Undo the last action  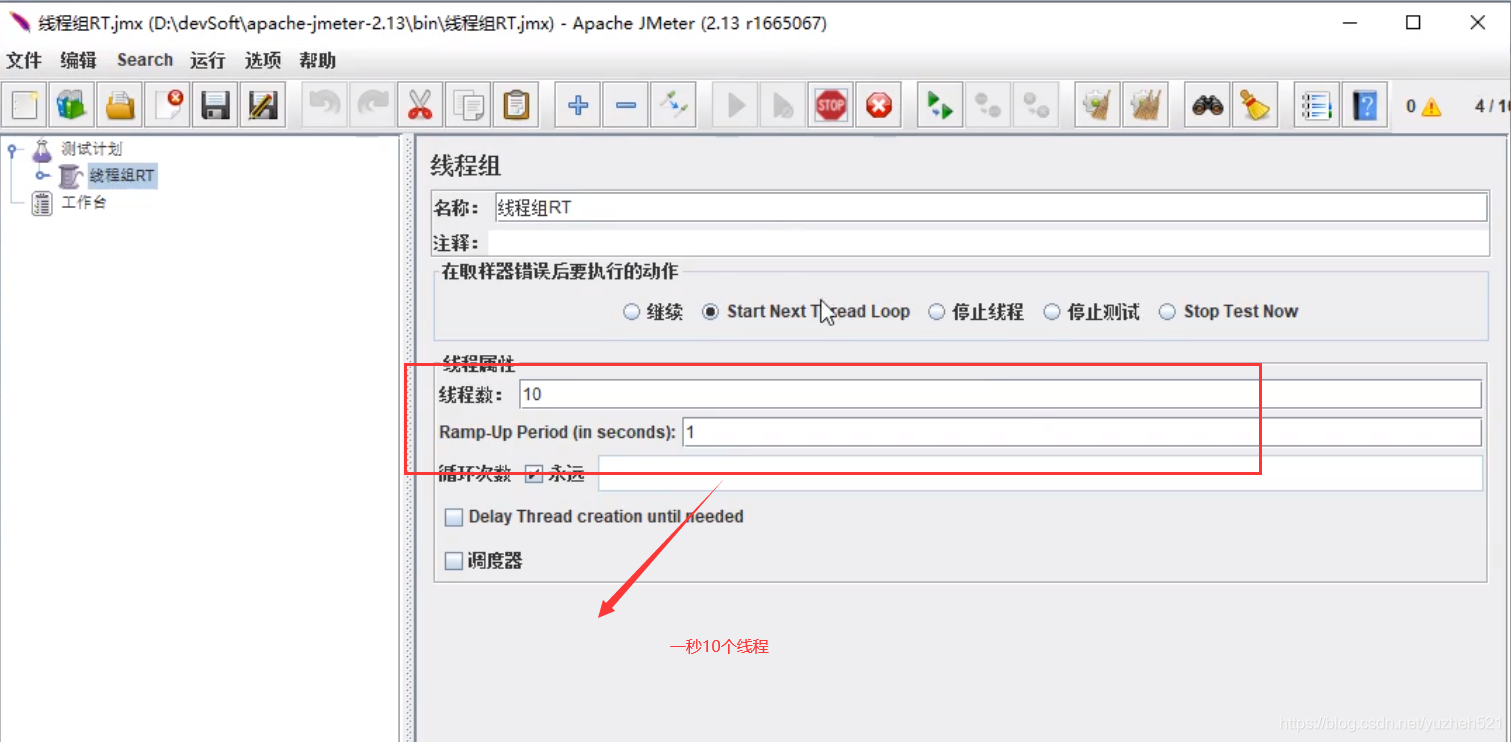tap(324, 104)
